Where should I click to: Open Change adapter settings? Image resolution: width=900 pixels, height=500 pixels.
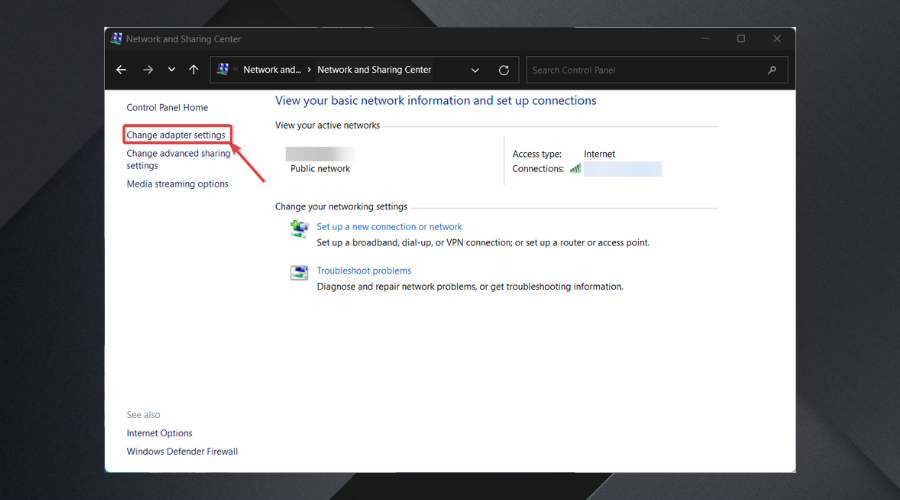click(x=176, y=134)
